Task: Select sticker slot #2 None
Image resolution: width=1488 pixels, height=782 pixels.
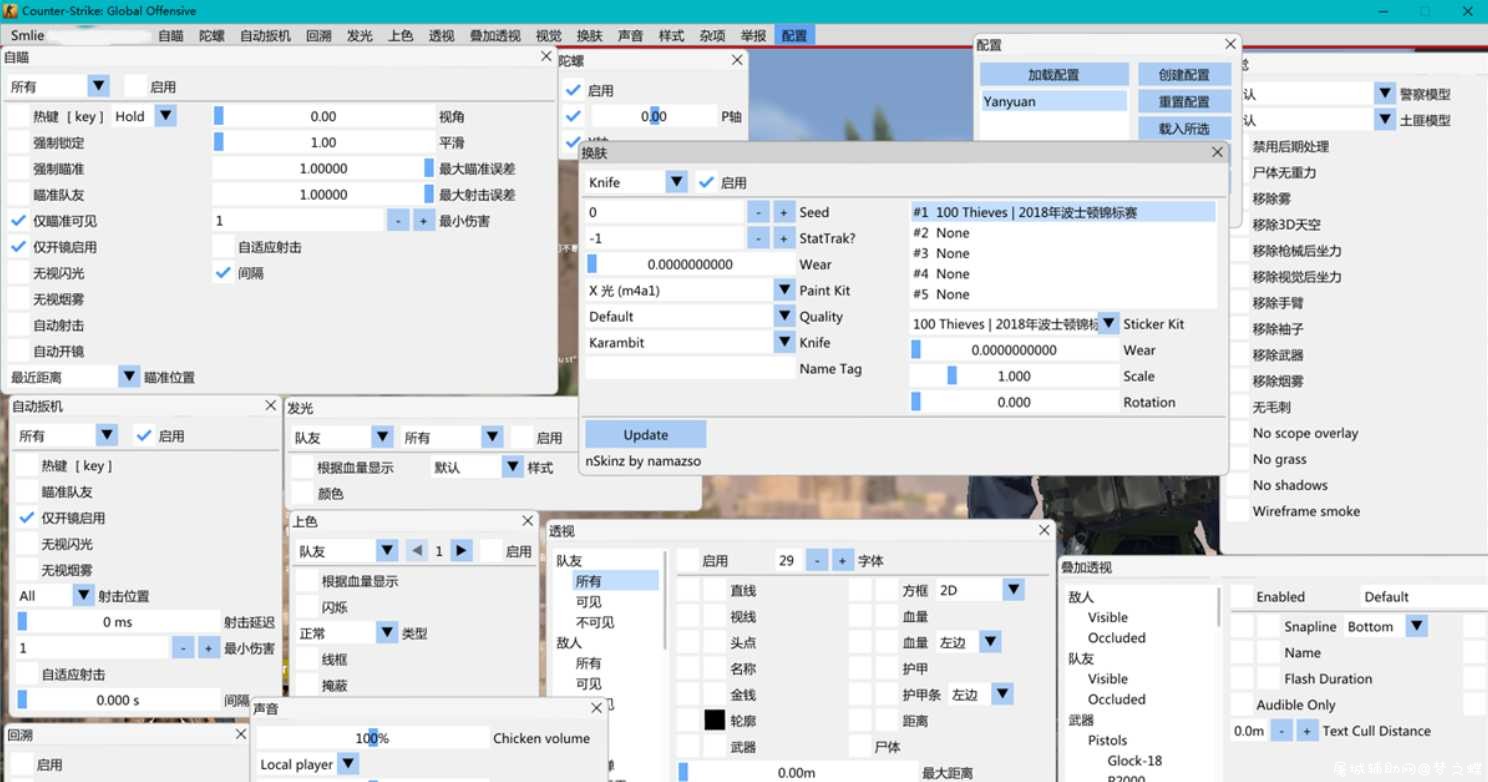Action: coord(941,233)
